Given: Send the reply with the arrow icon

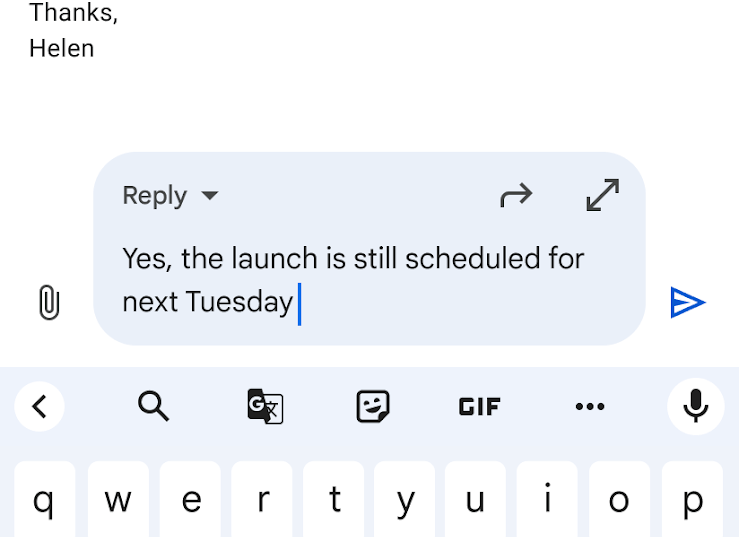Looking at the screenshot, I should (x=688, y=302).
